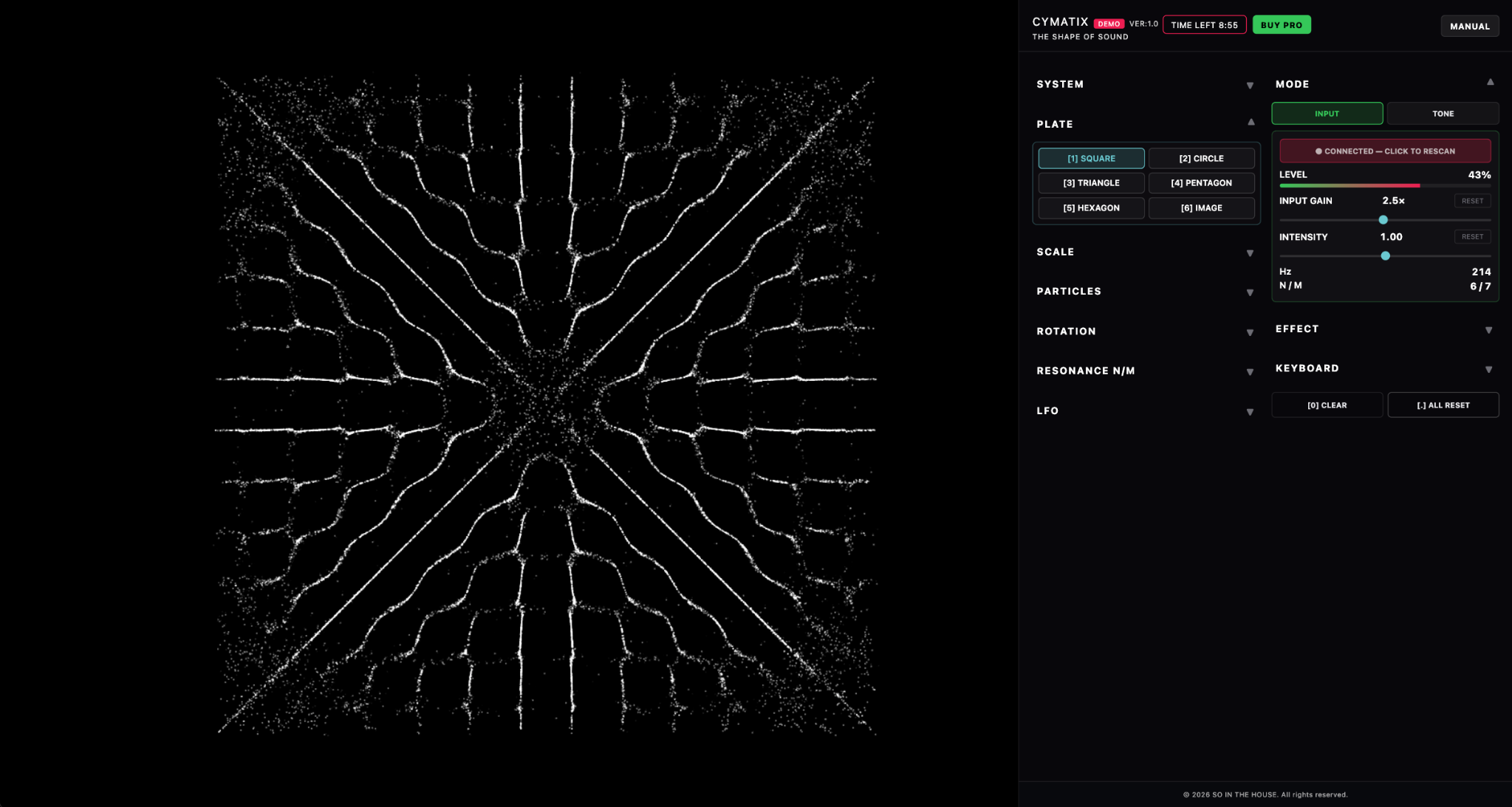
Task: Select the [3] TRIANGLE plate shape
Action: click(x=1091, y=183)
